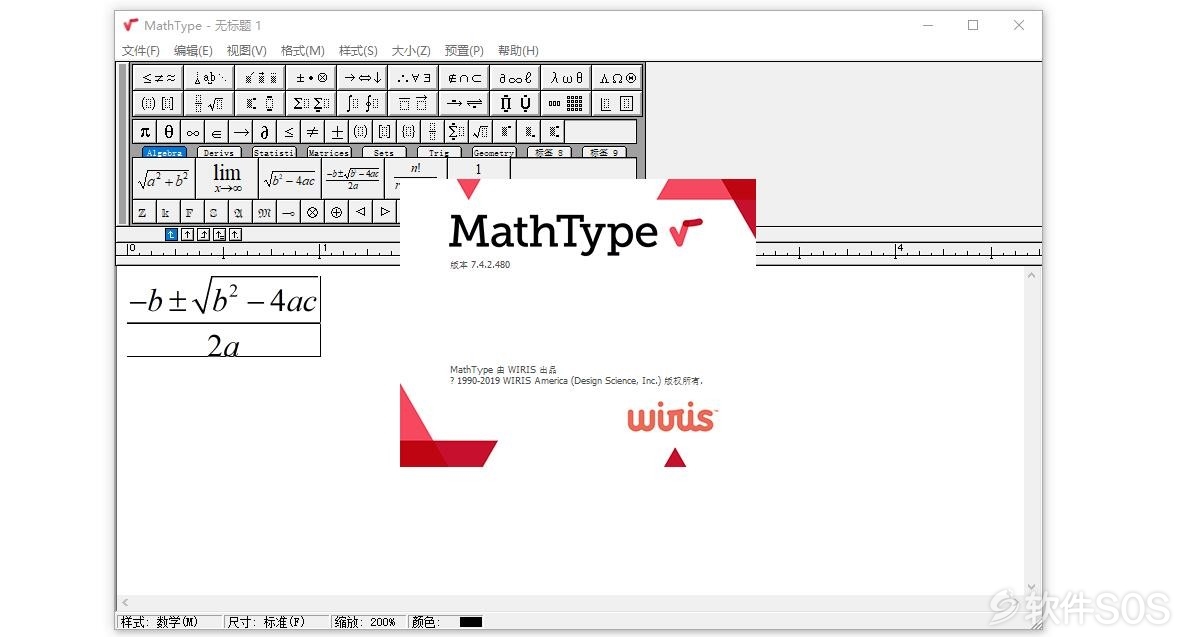Insert the lim x→∞ expression

pyautogui.click(x=226, y=179)
